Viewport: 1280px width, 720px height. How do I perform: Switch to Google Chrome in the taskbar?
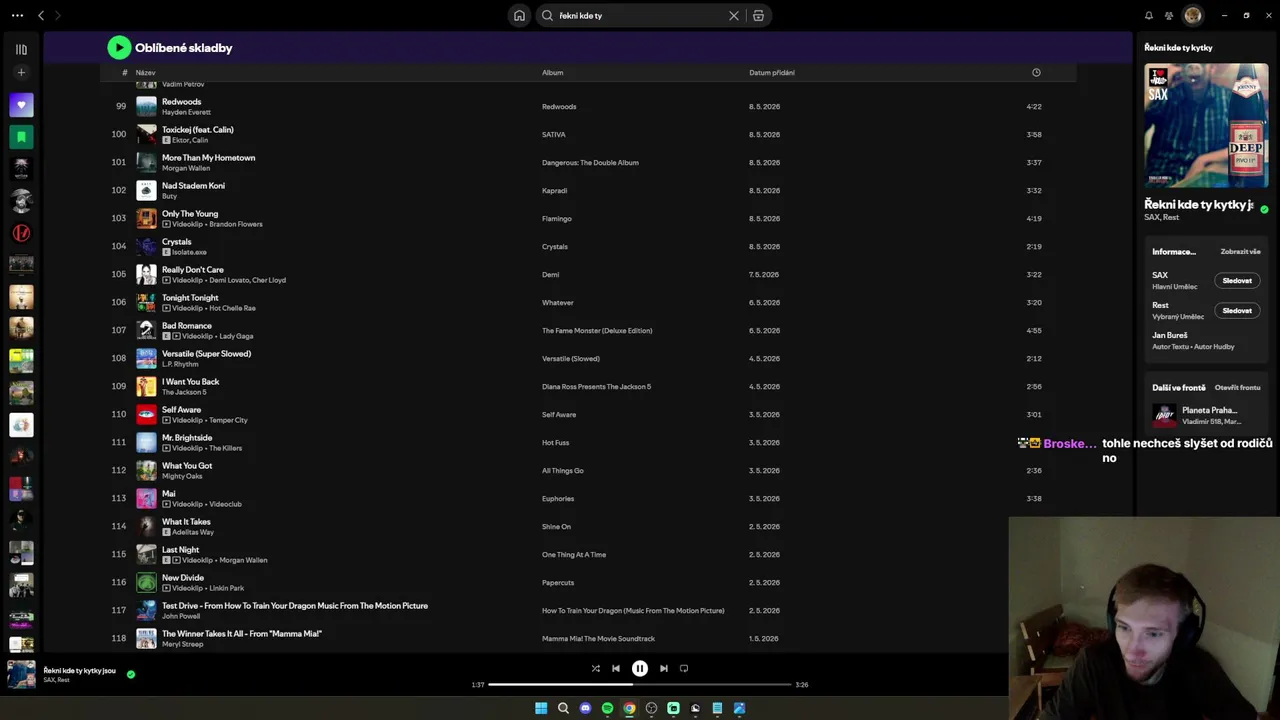(629, 708)
